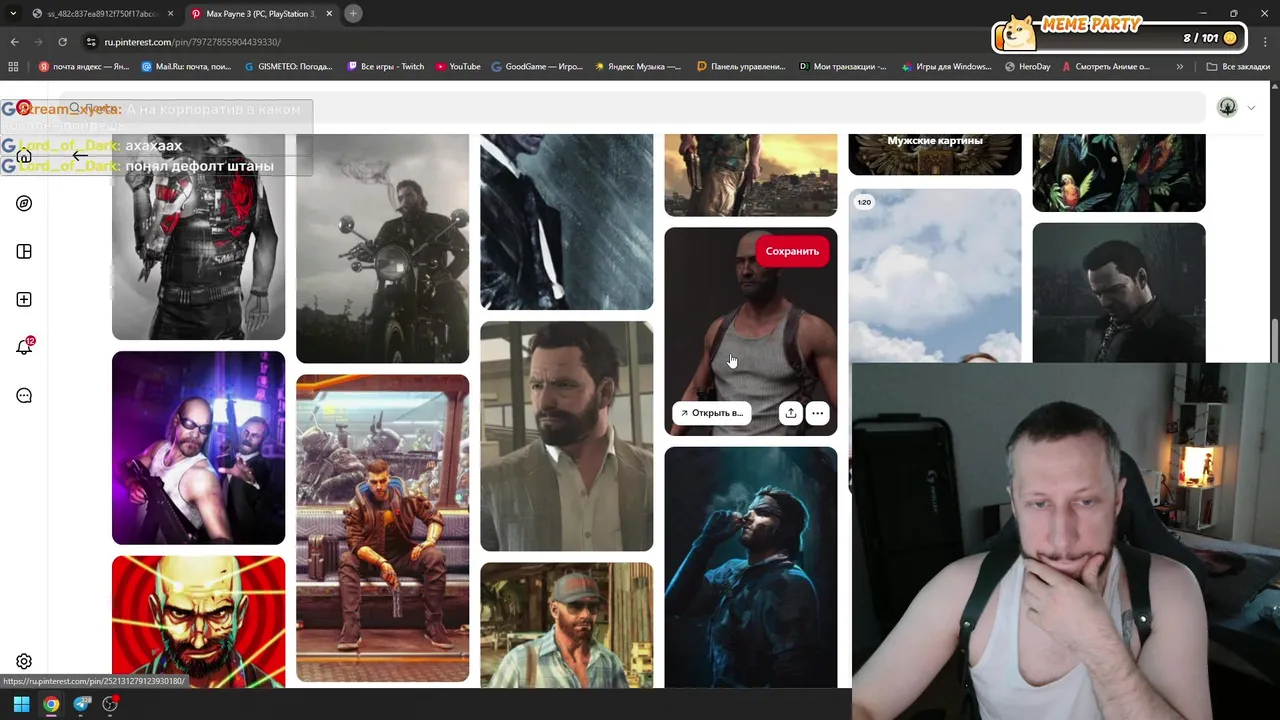Show hidden bookmarks via double-chevron

pyautogui.click(x=1180, y=66)
